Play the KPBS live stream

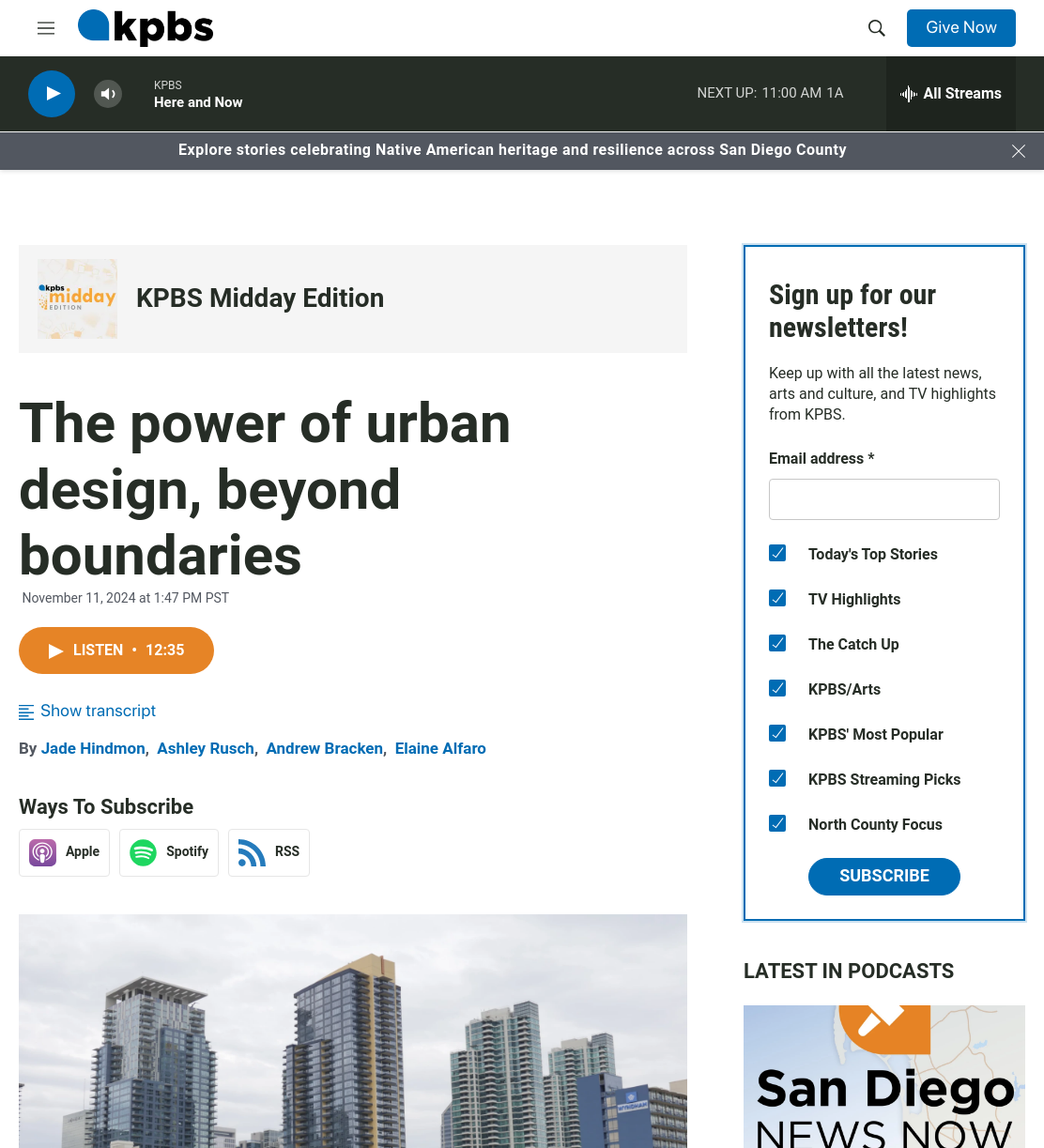(52, 94)
